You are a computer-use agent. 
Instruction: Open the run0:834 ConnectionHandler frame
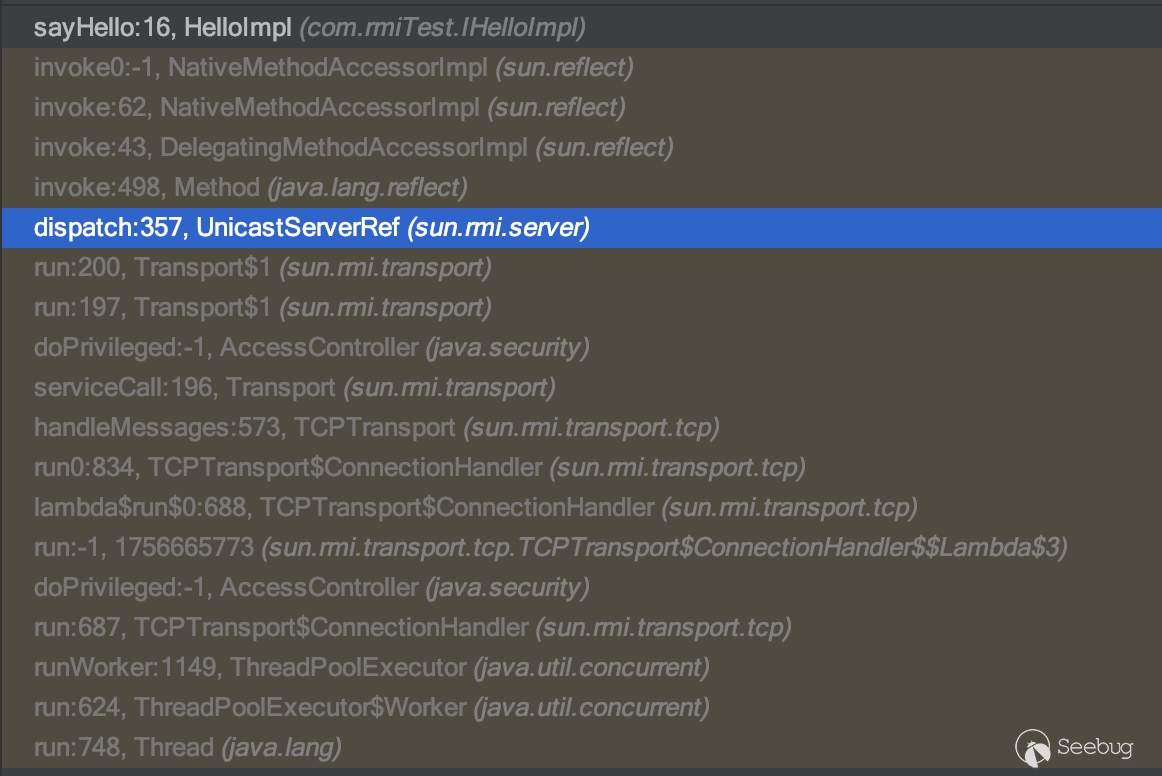tap(419, 467)
